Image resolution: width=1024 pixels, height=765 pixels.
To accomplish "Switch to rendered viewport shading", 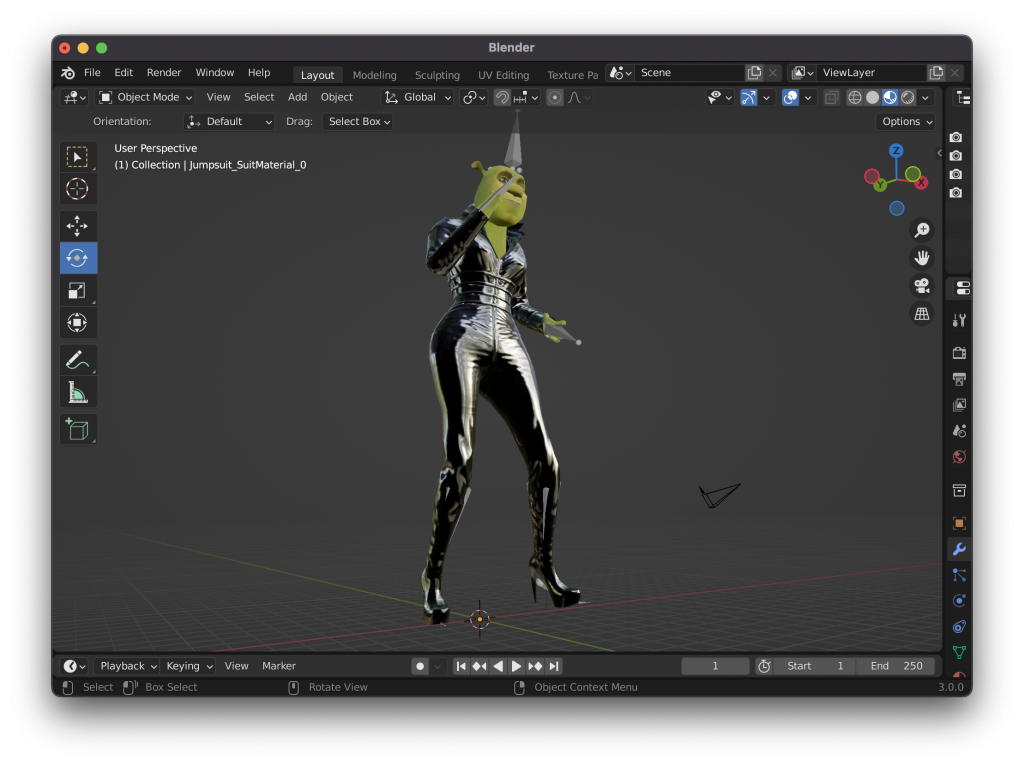I will (907, 97).
